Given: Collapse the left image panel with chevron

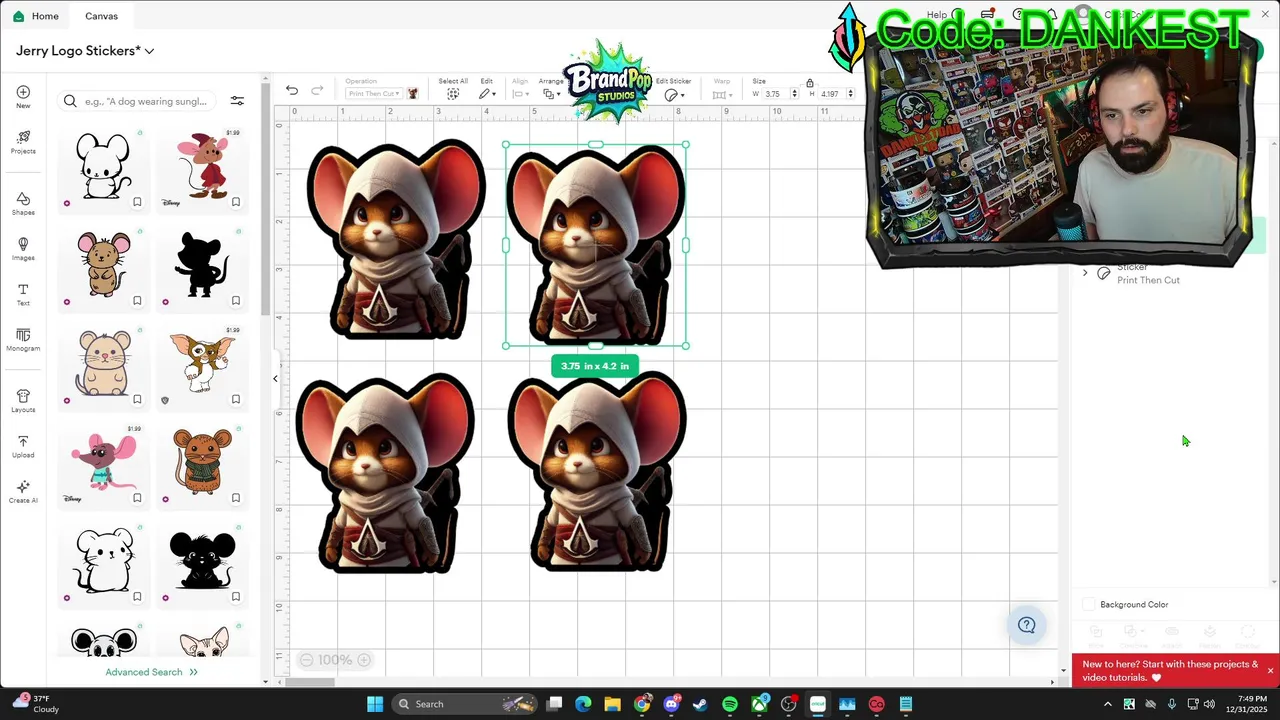Looking at the screenshot, I should [x=275, y=378].
